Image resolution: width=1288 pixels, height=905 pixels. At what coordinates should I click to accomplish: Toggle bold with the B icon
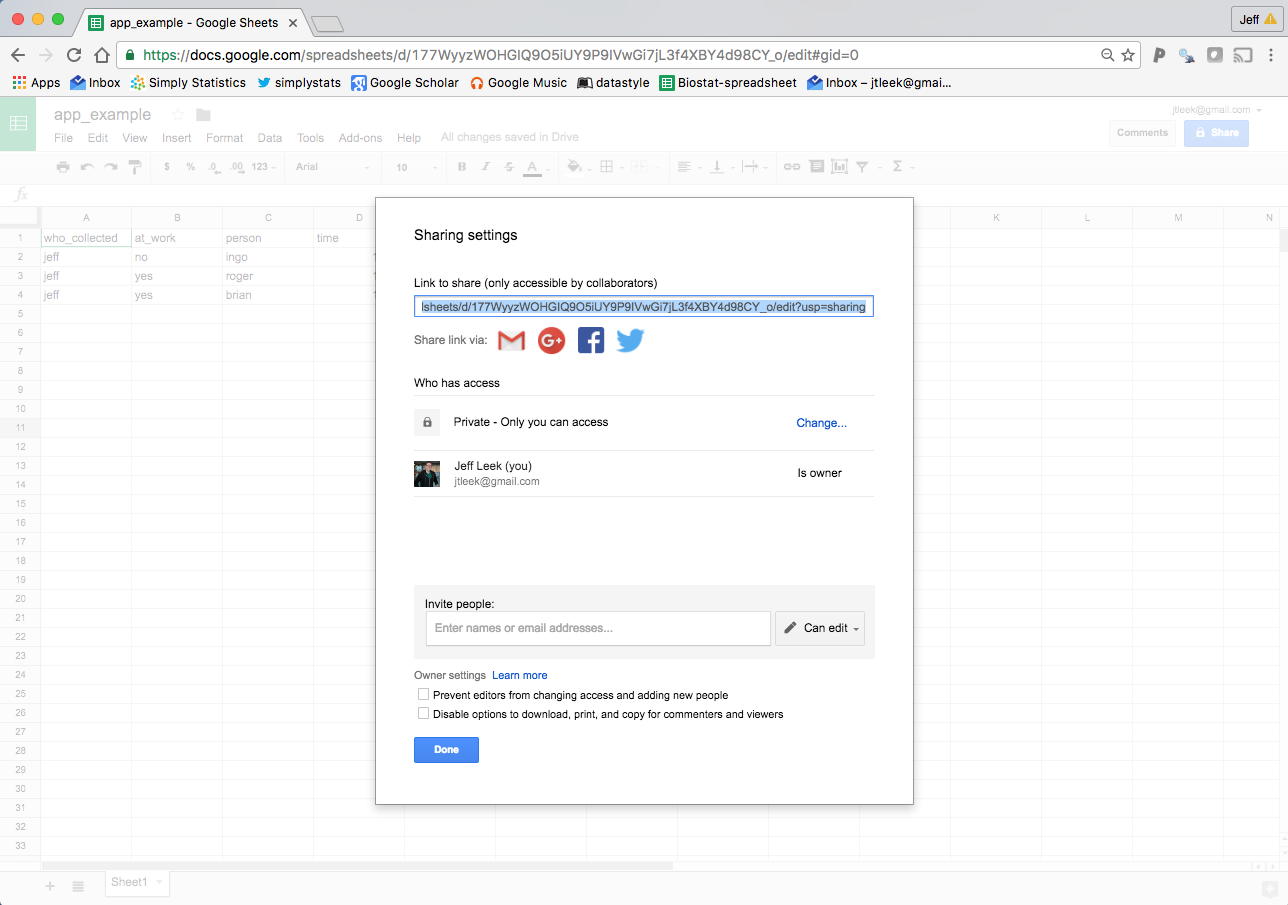(x=462, y=167)
